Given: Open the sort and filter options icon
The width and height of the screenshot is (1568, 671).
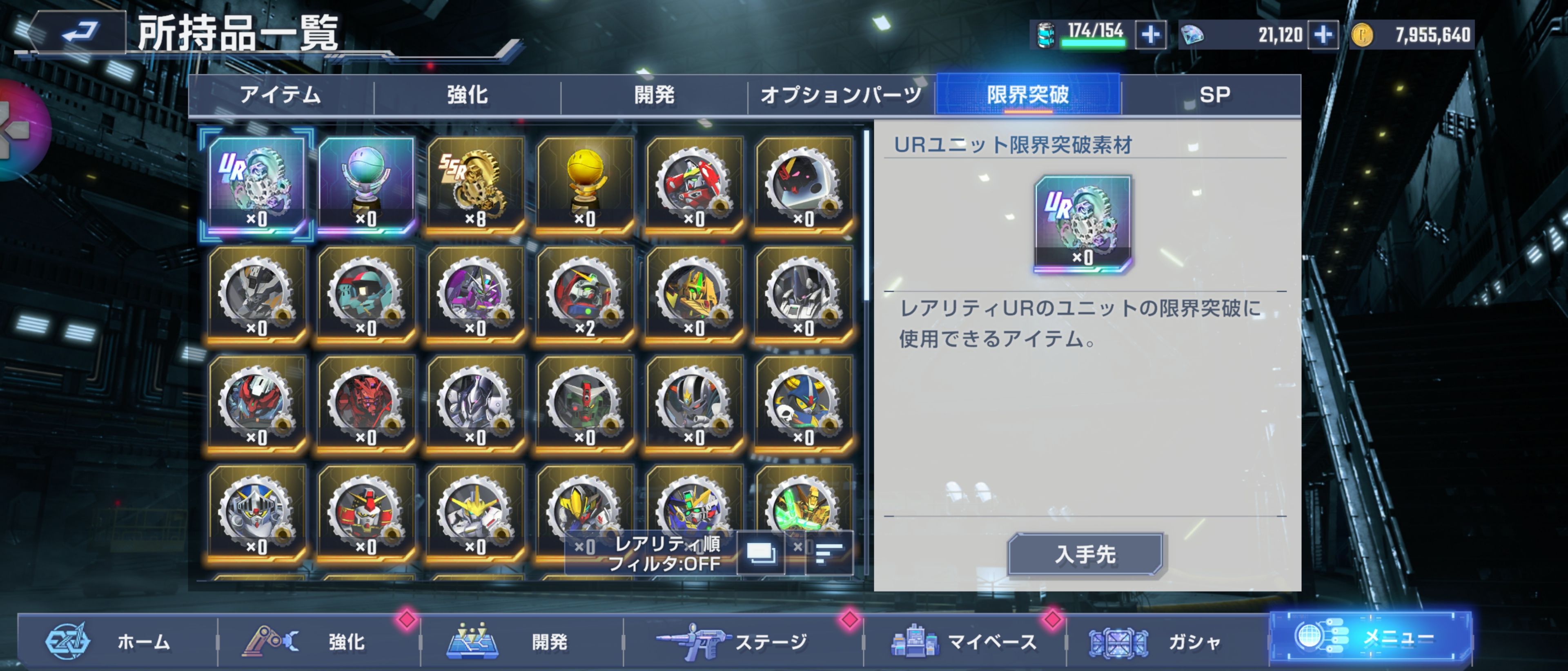Looking at the screenshot, I should [x=829, y=553].
